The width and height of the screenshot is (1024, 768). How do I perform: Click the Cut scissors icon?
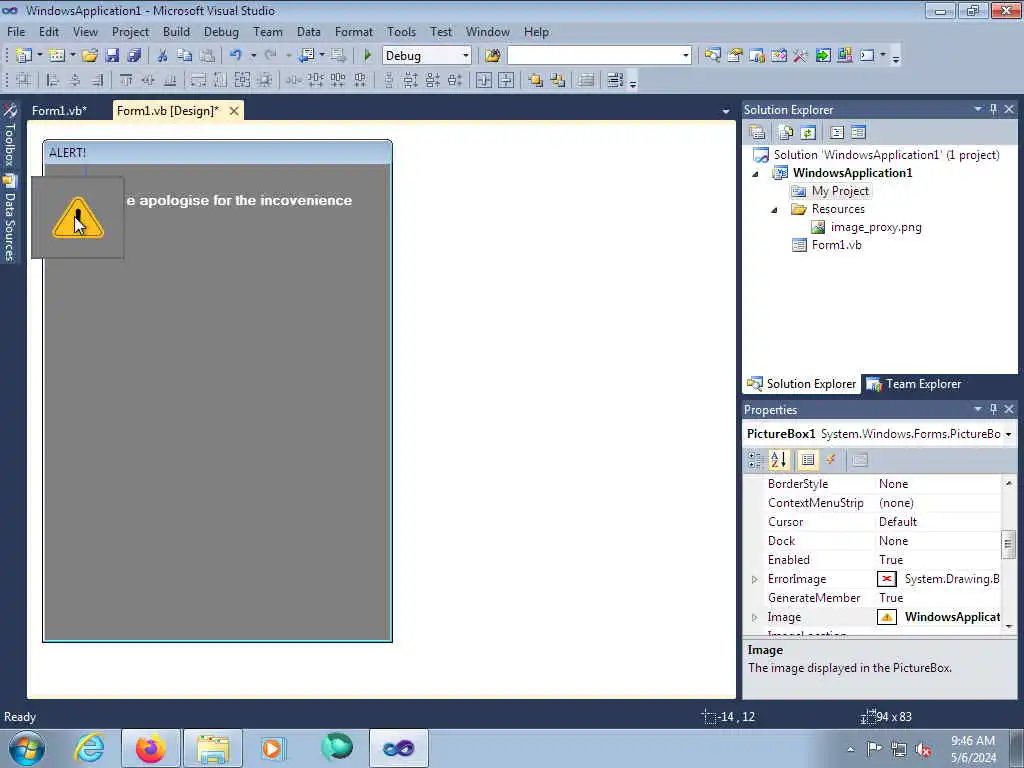coord(163,56)
